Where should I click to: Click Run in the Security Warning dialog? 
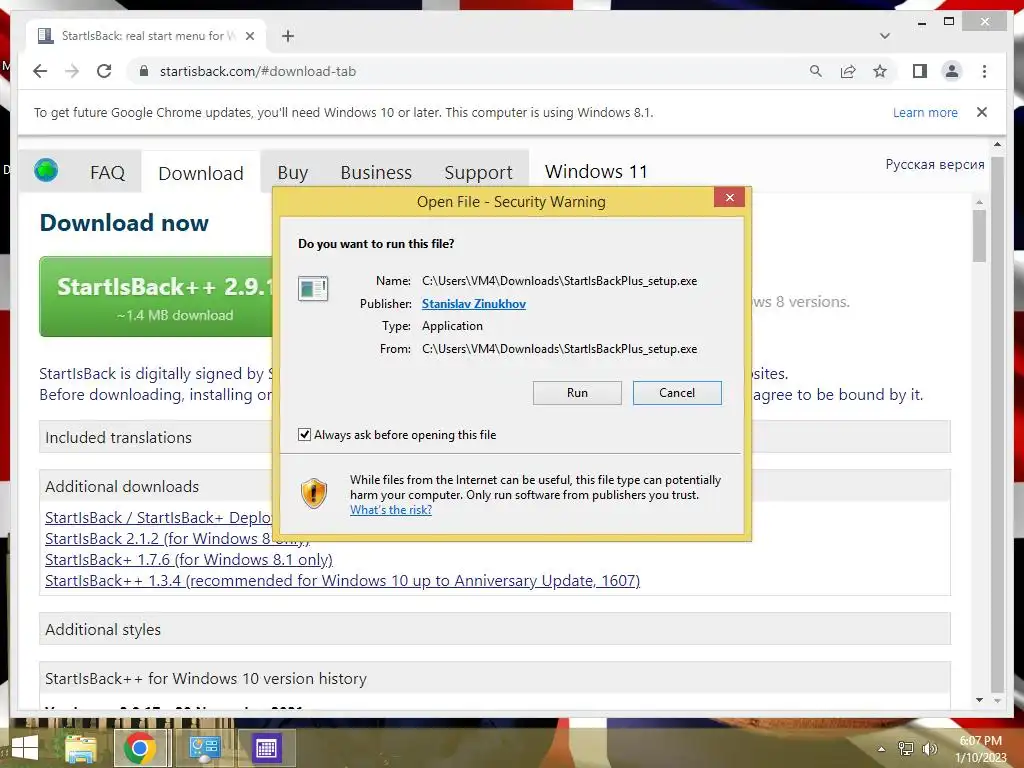[x=577, y=392]
